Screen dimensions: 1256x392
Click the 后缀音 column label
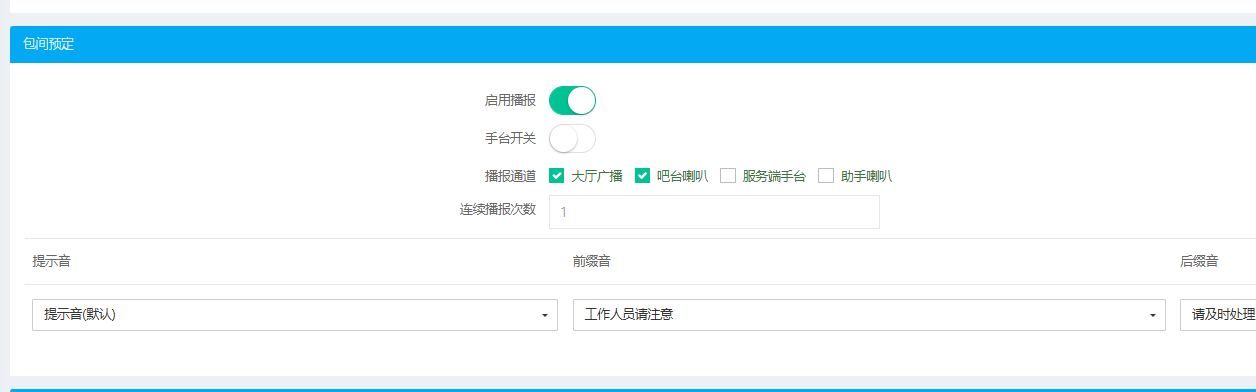click(1199, 261)
